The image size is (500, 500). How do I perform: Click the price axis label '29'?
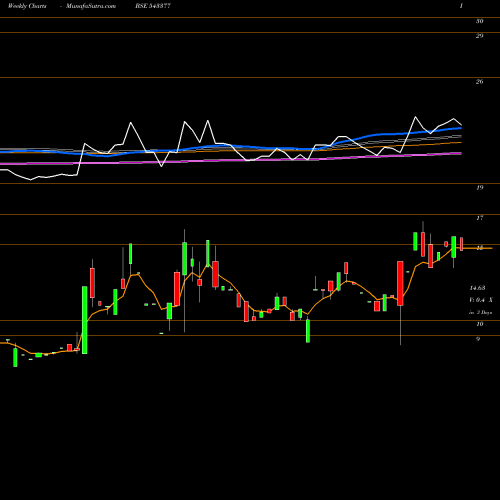479,36
